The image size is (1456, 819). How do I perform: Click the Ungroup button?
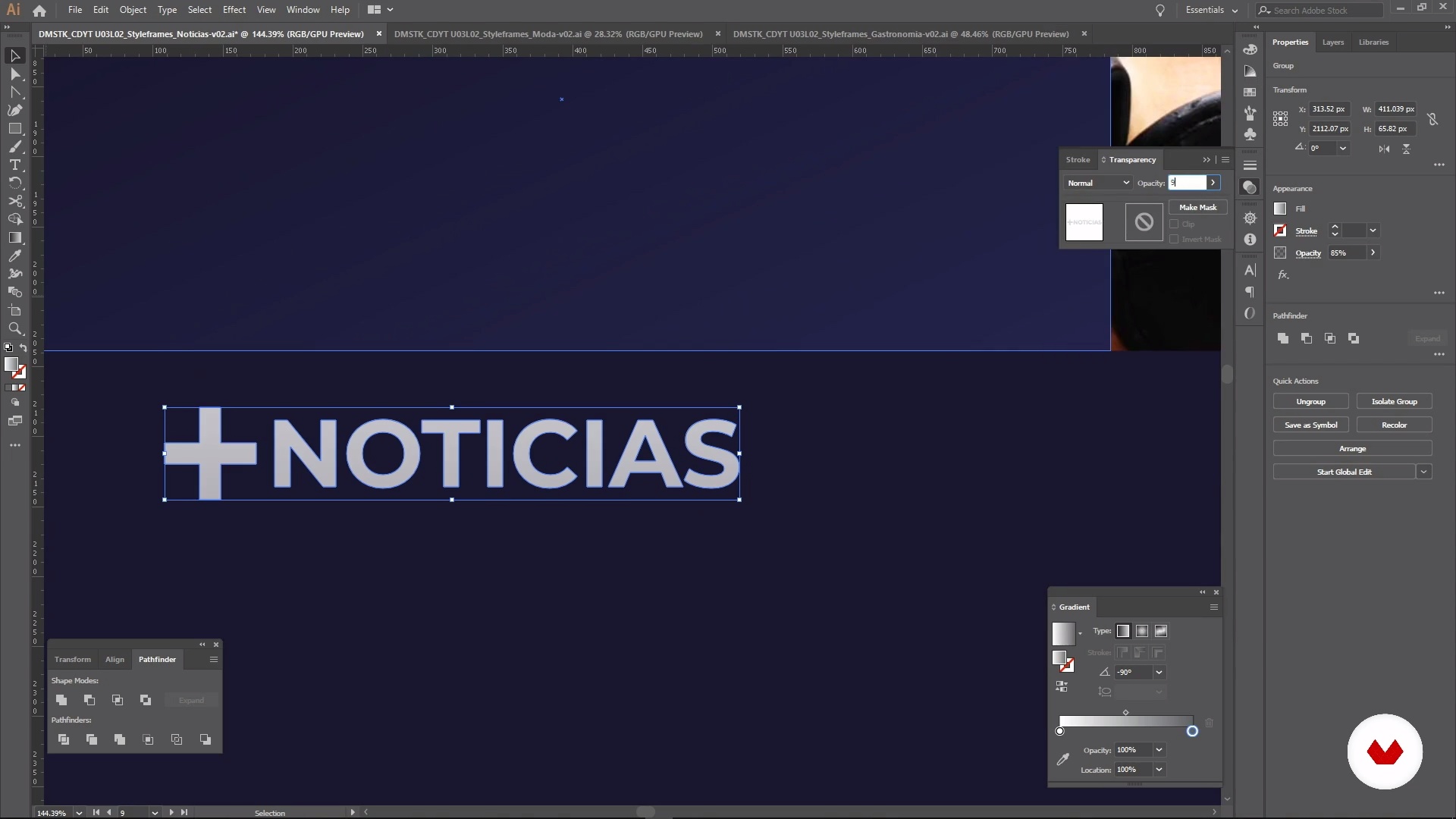(1310, 402)
